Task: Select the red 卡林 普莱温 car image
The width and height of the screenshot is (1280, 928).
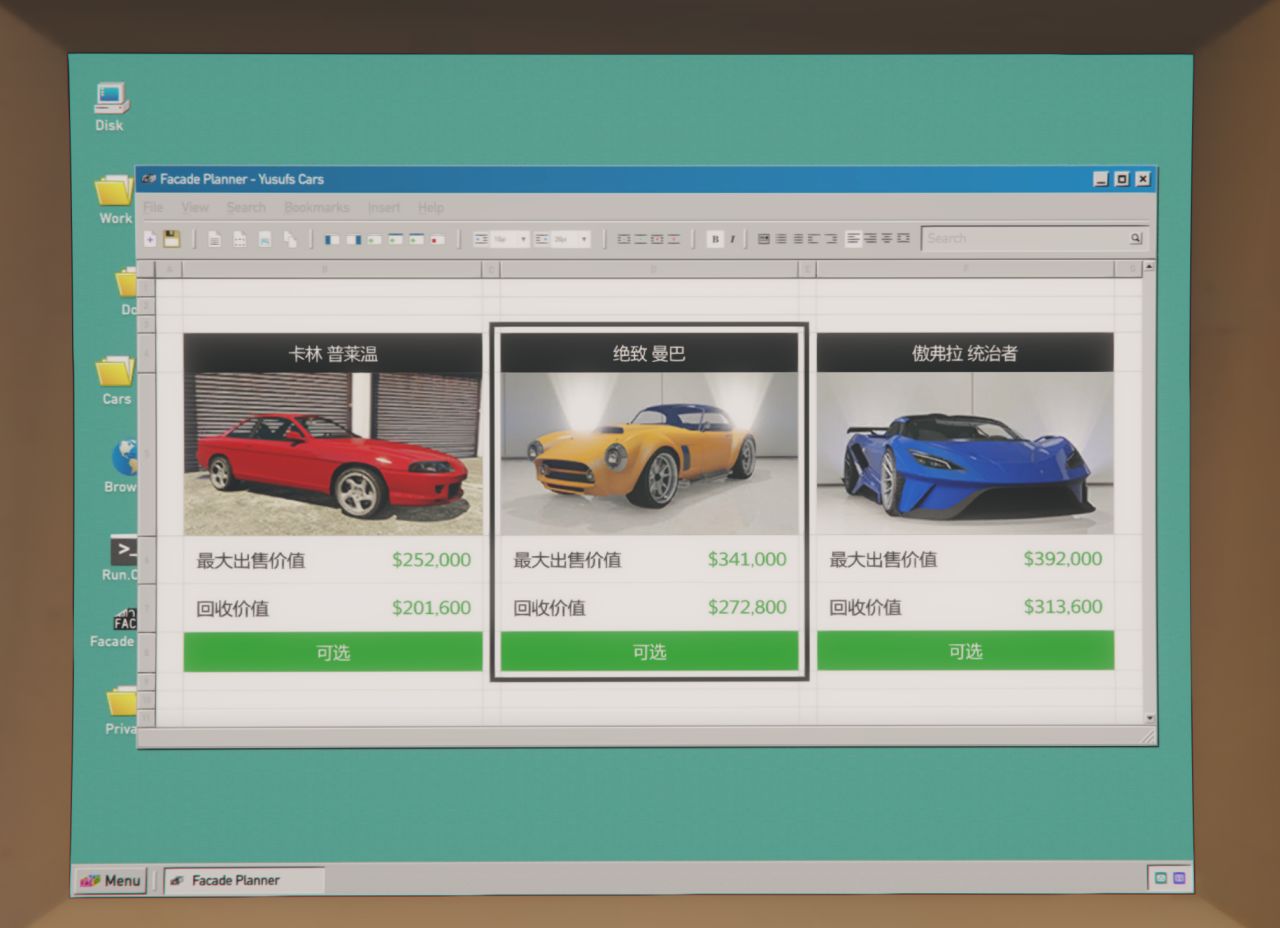Action: click(333, 454)
